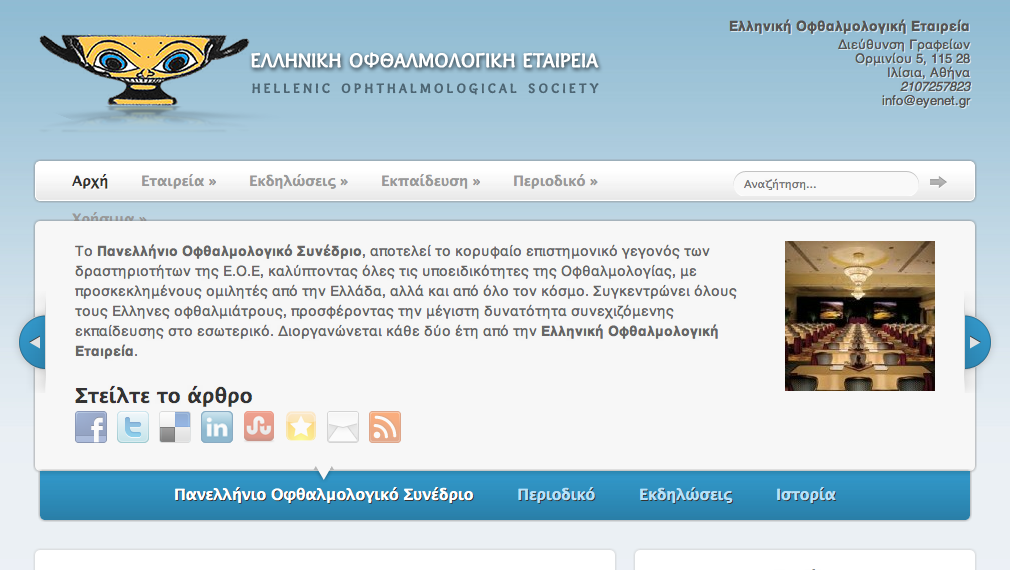The height and width of the screenshot is (570, 1010).
Task: Select the Πανελλήνιο Οφθαλμολογικό Συνέδριο slider tab
Action: pos(323,495)
